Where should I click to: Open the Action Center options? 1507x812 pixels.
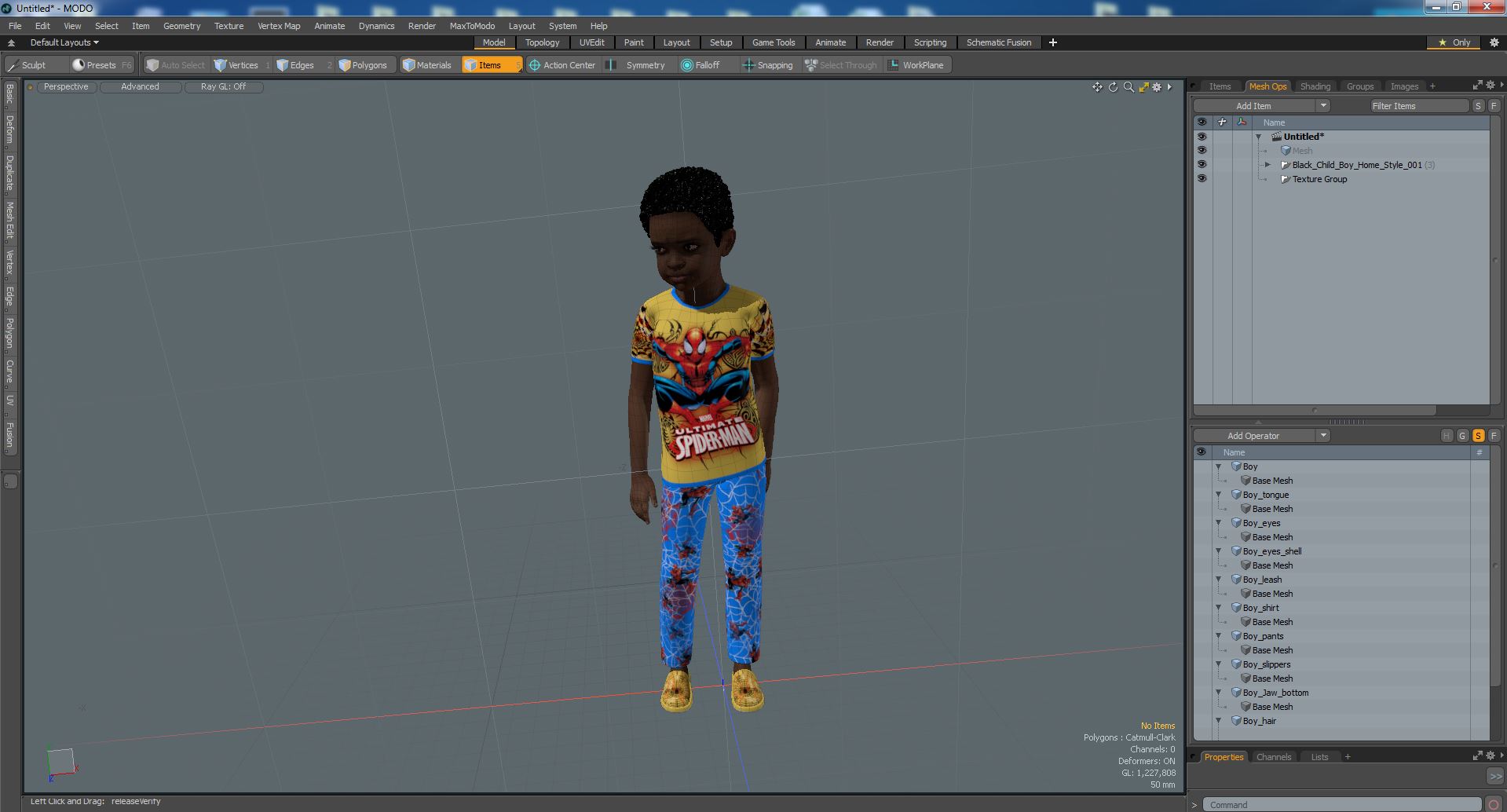(563, 65)
